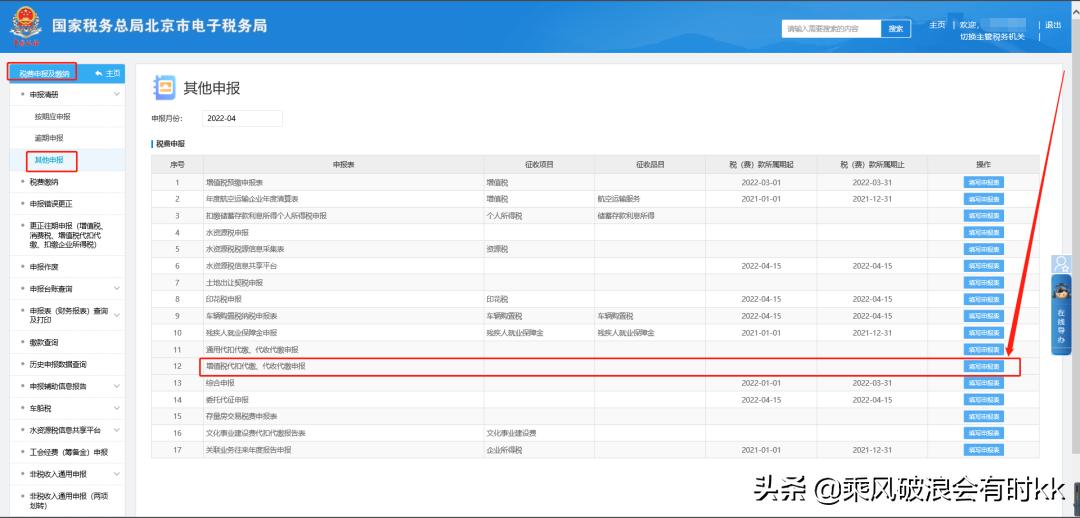Click 填写申报表 for 关联业务往来年度报告申报
Image resolution: width=1080 pixels, height=518 pixels.
coord(984,449)
